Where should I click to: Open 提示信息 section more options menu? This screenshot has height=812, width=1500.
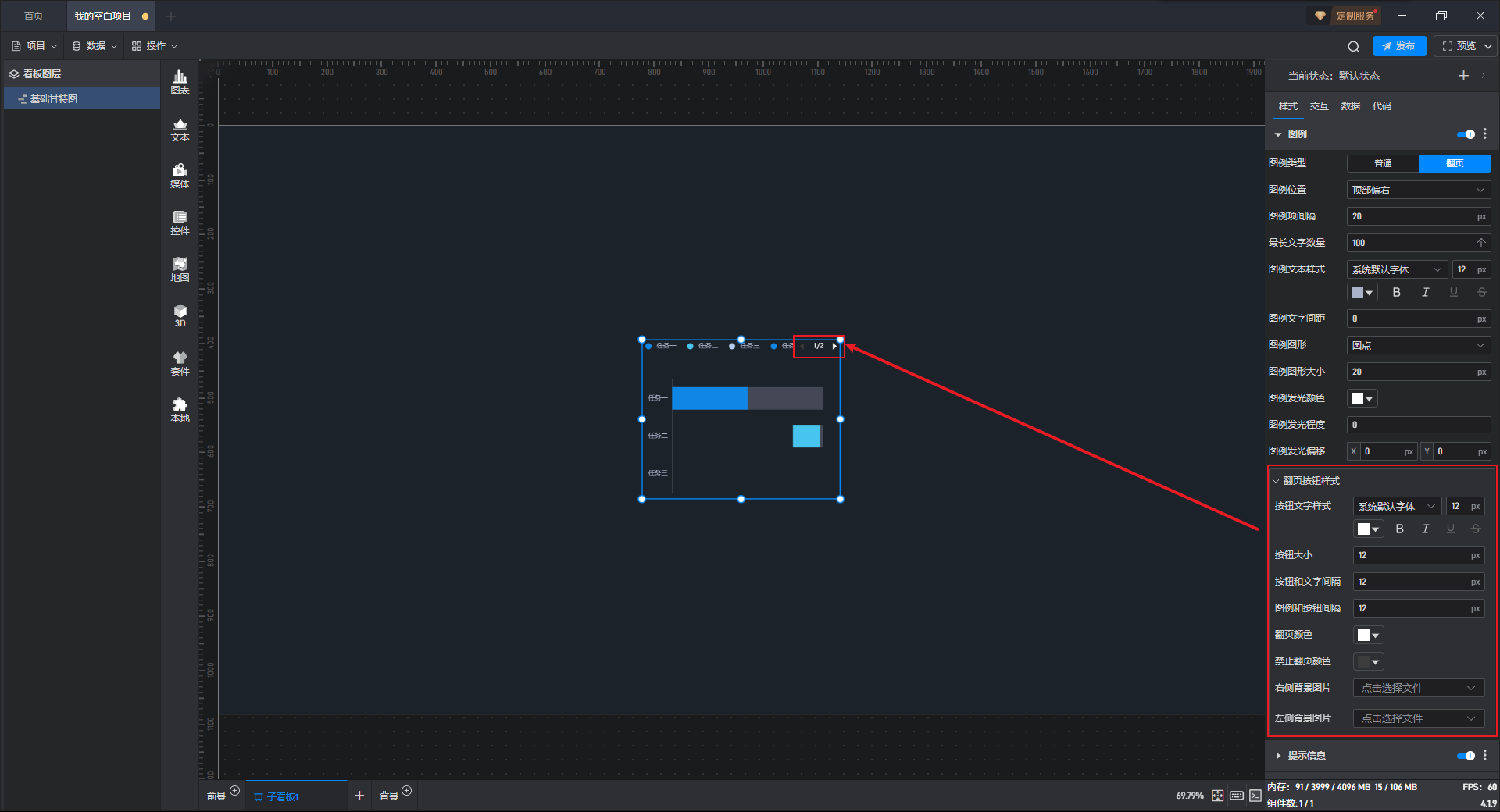point(1485,756)
